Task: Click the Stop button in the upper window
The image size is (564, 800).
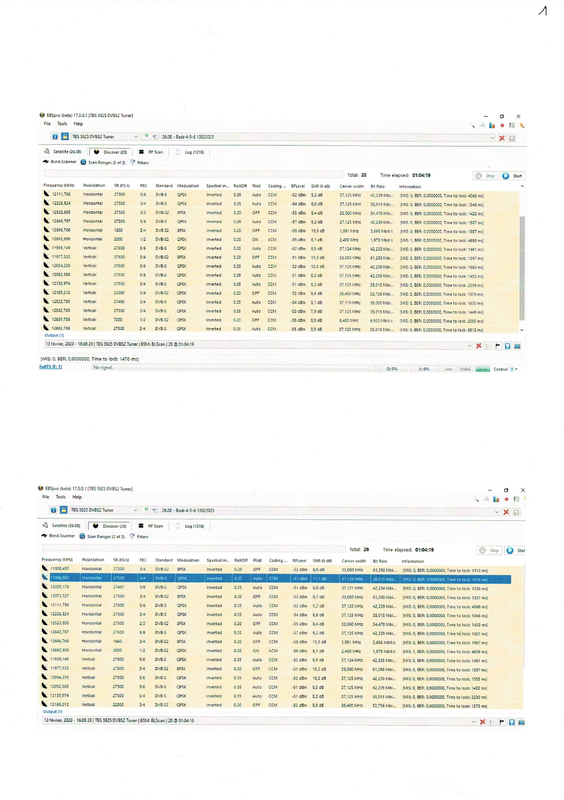Action: (485, 176)
